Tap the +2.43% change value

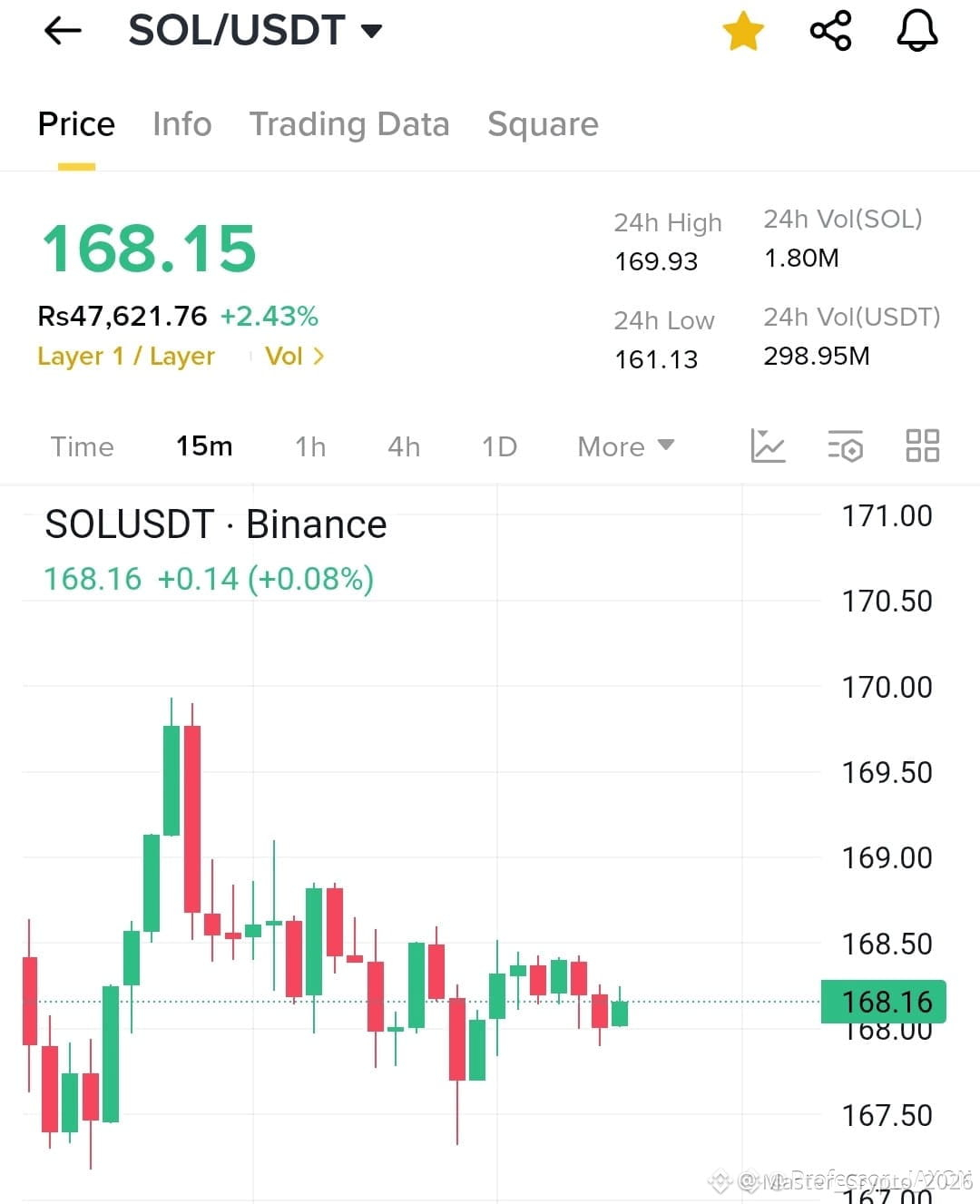pyautogui.click(x=269, y=316)
